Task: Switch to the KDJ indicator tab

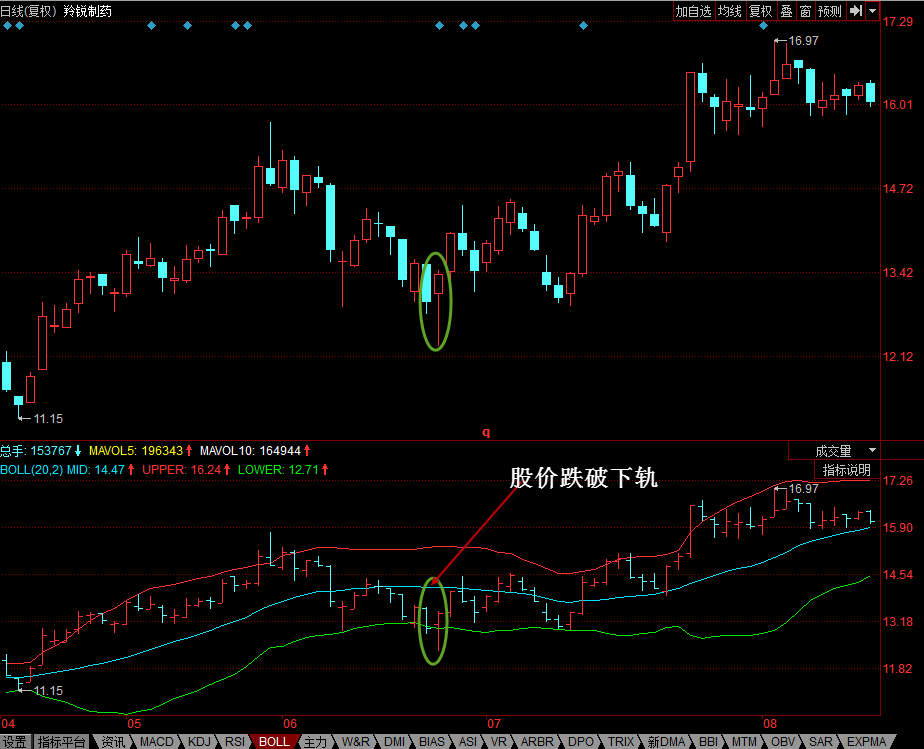Action: pyautogui.click(x=199, y=741)
